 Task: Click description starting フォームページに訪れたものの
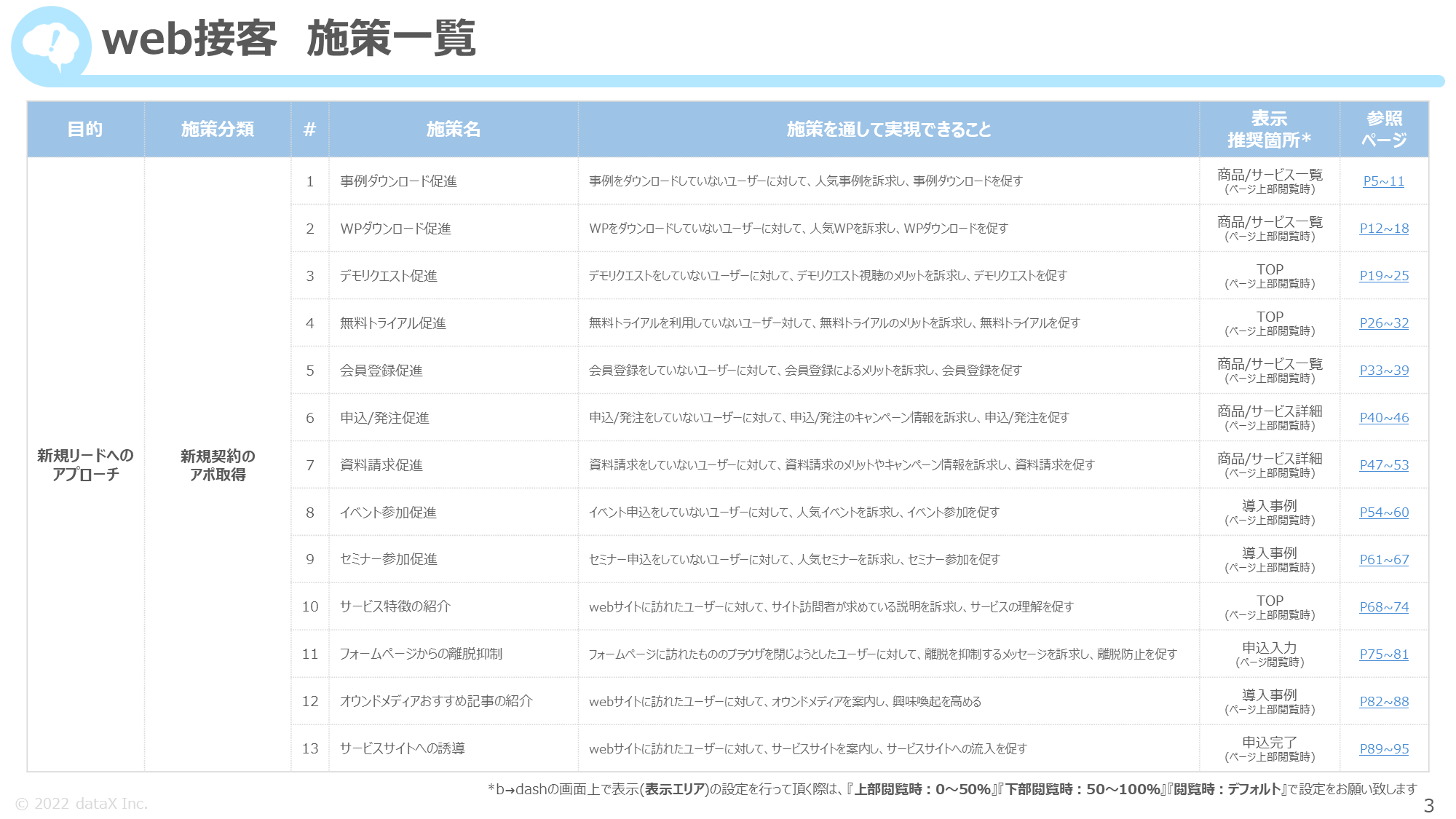tap(882, 654)
